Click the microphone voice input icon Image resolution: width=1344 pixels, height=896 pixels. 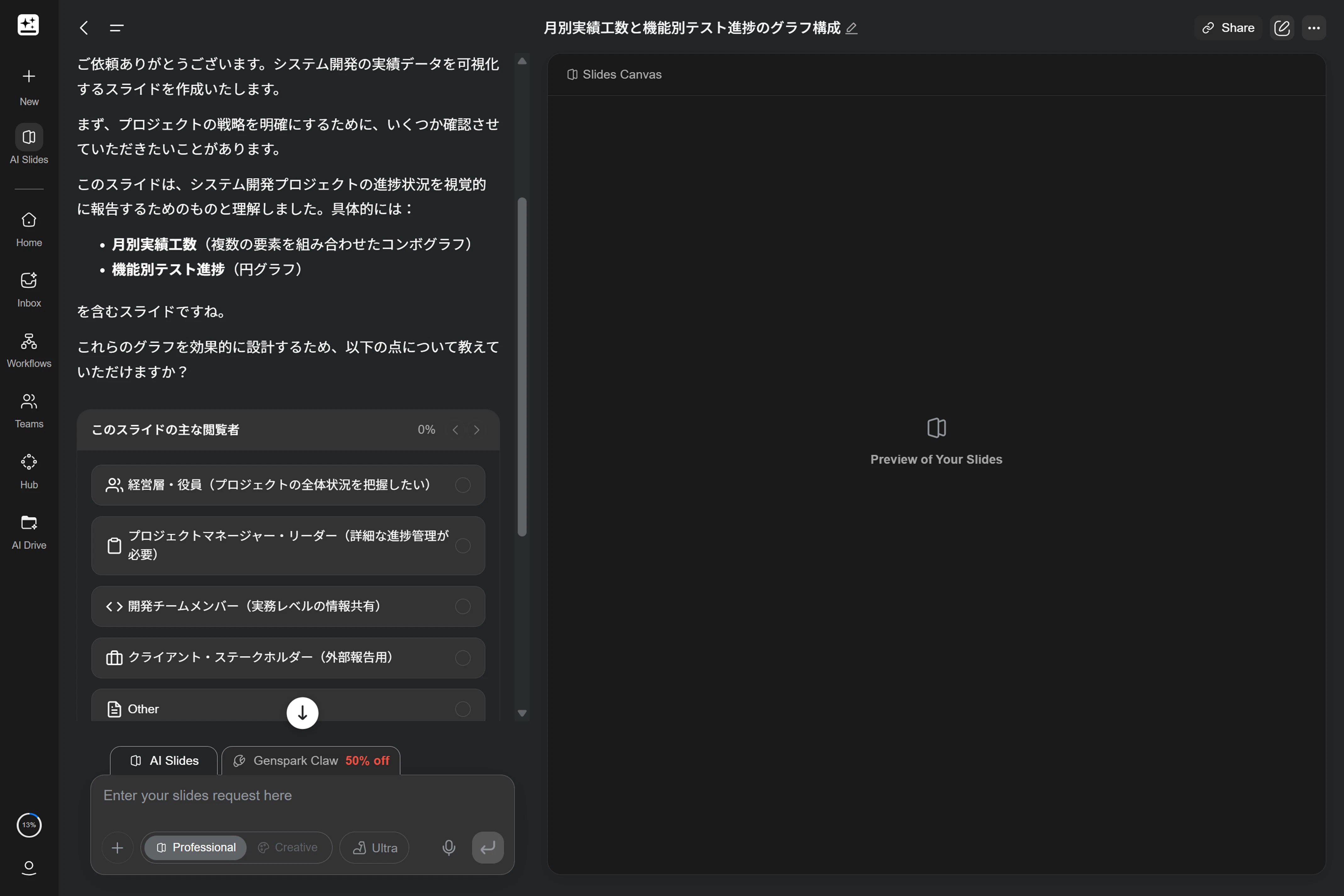coord(448,847)
